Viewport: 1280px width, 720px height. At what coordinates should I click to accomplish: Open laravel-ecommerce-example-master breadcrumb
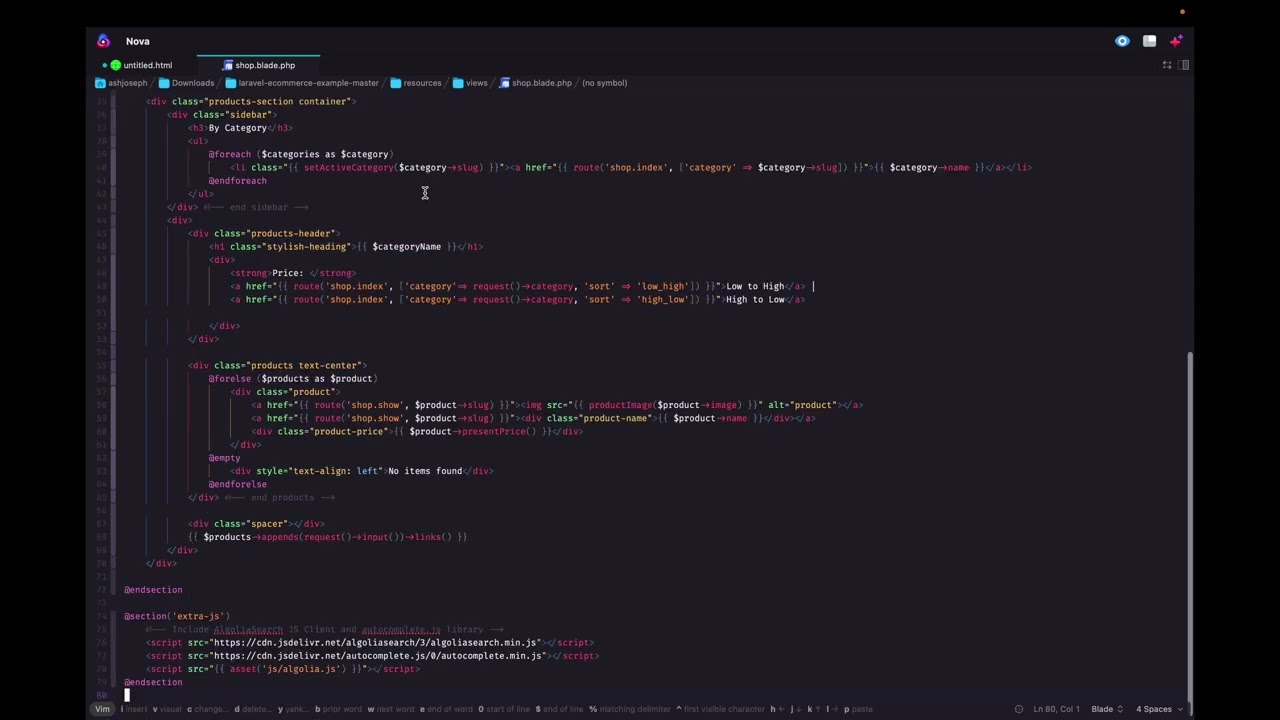coord(302,83)
